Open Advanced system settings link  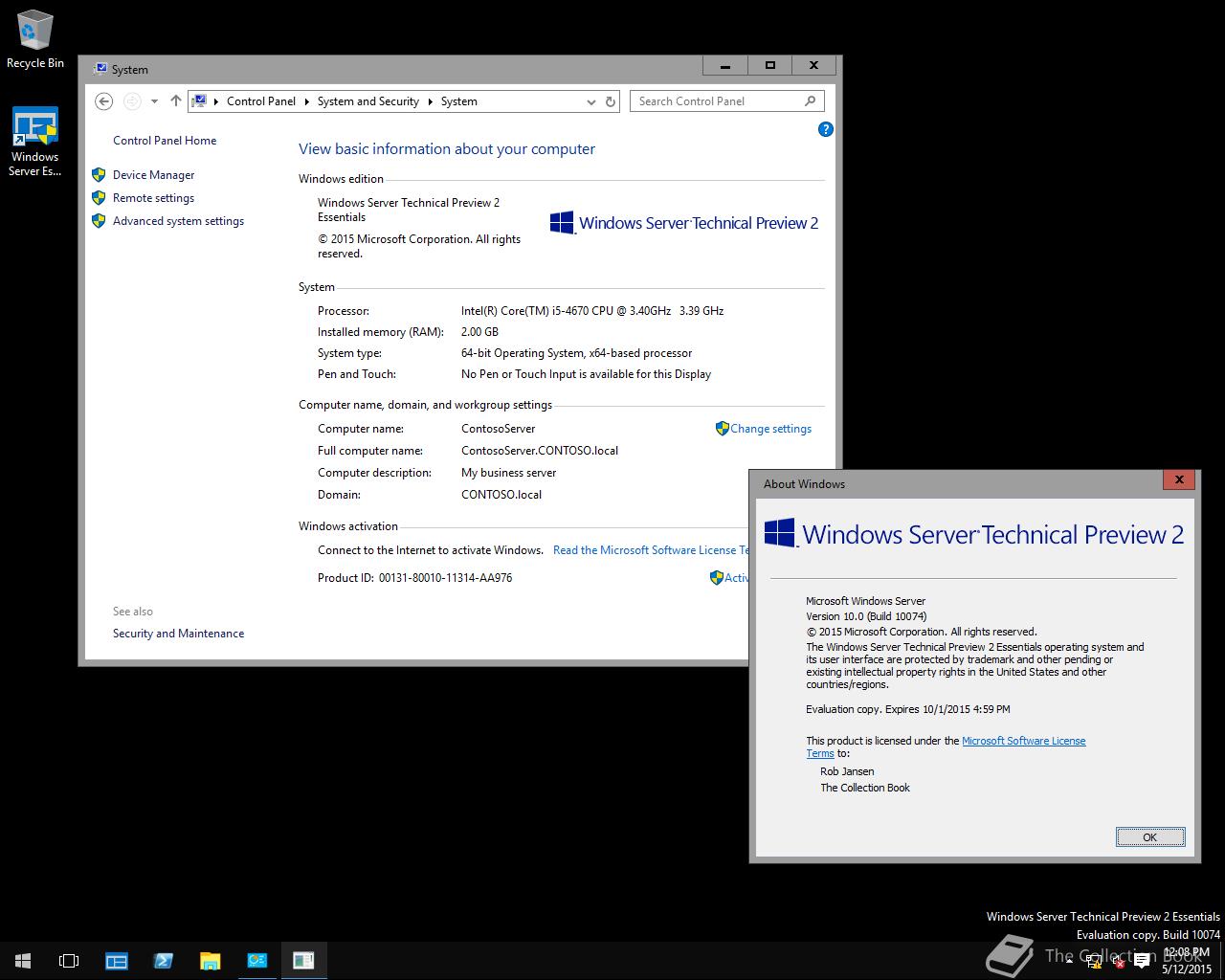click(x=178, y=221)
